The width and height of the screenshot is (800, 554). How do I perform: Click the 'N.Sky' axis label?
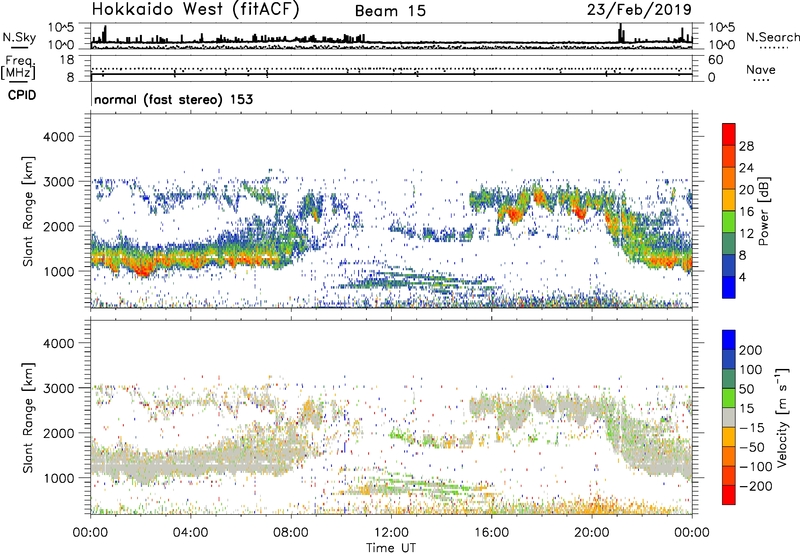coord(19,37)
